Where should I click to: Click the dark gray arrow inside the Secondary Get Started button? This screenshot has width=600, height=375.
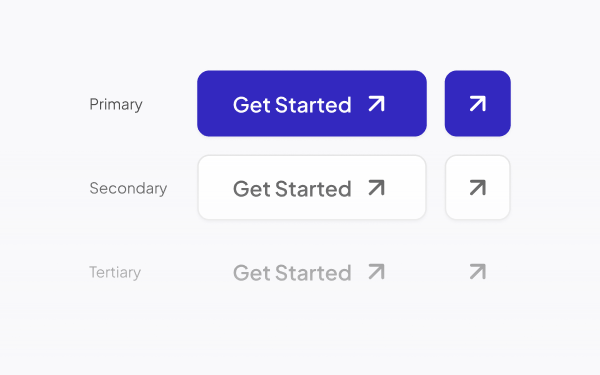[x=377, y=188]
